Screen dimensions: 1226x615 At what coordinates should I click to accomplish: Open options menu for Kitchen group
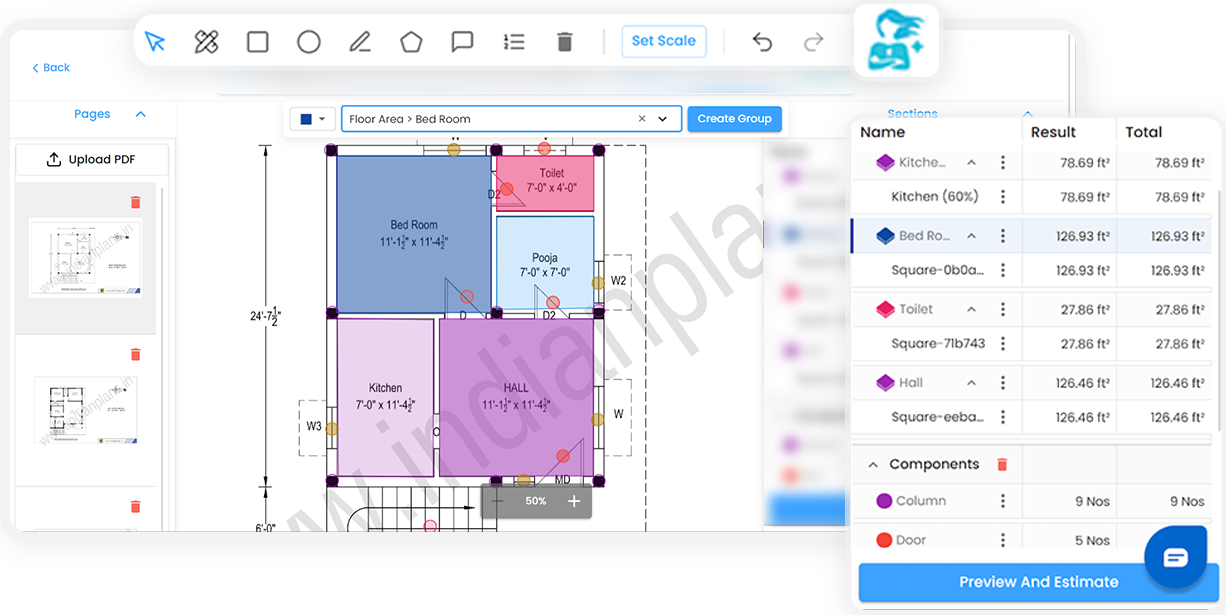pyautogui.click(x=1003, y=163)
